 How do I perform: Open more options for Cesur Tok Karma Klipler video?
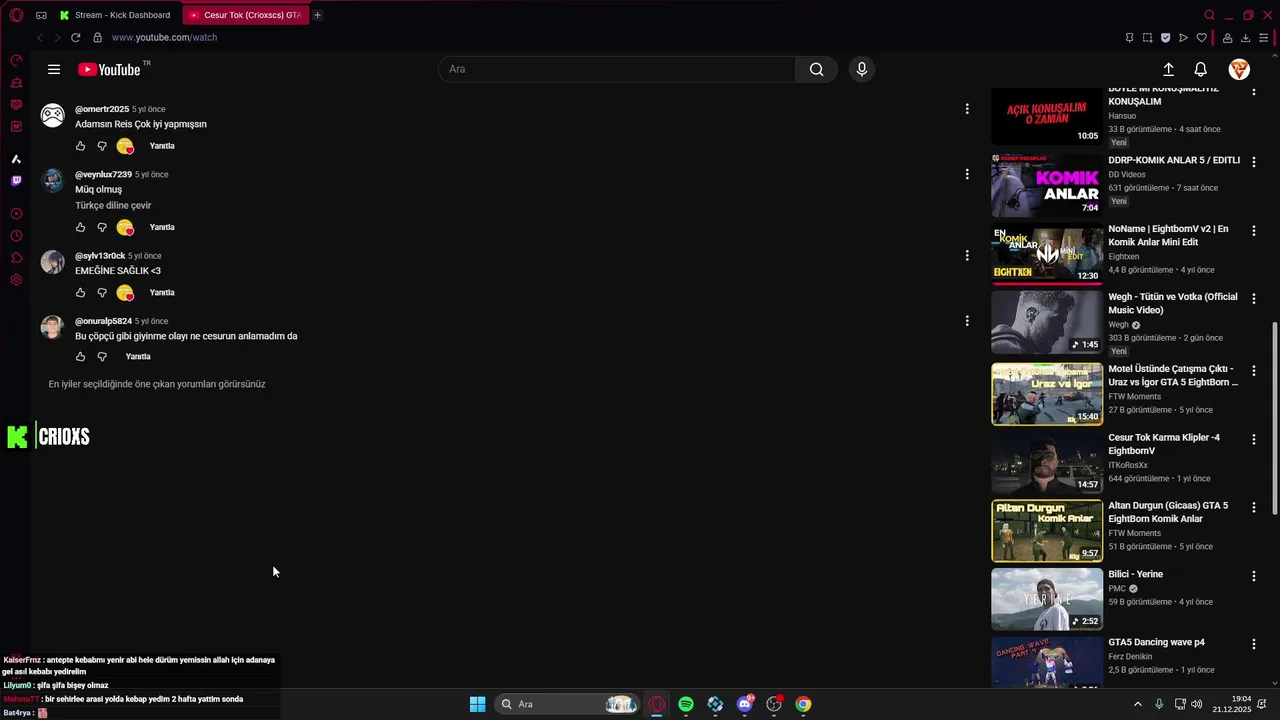[1253, 439]
